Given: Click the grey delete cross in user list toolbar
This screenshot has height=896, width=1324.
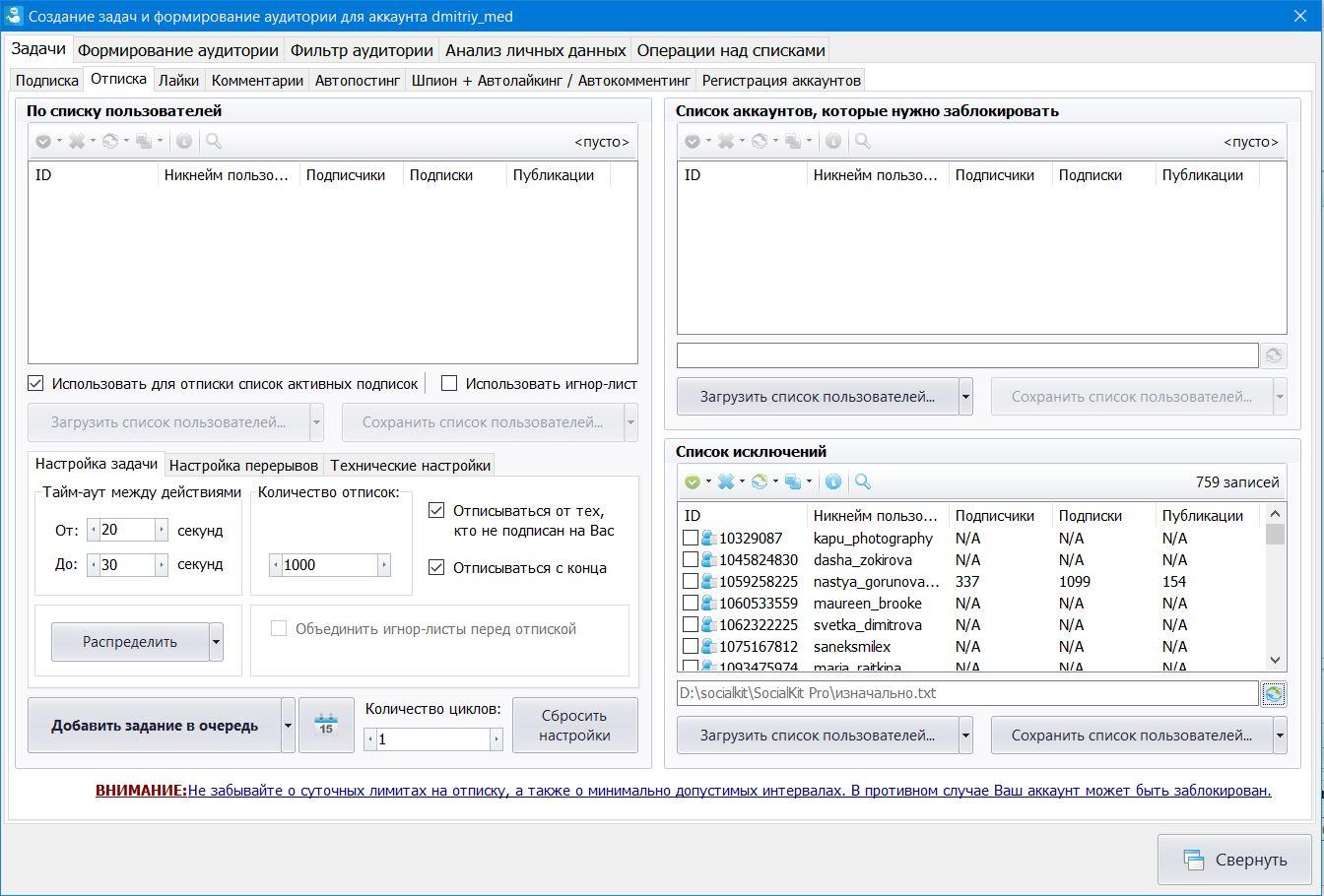Looking at the screenshot, I should point(77,142).
